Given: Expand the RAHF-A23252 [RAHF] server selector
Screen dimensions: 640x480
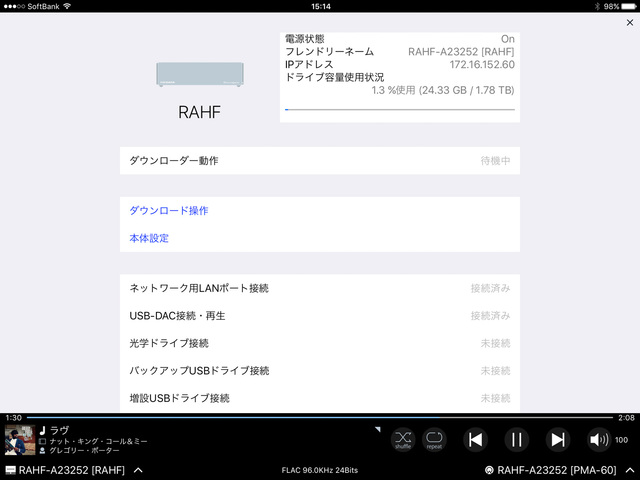Looking at the screenshot, I should tap(138, 470).
